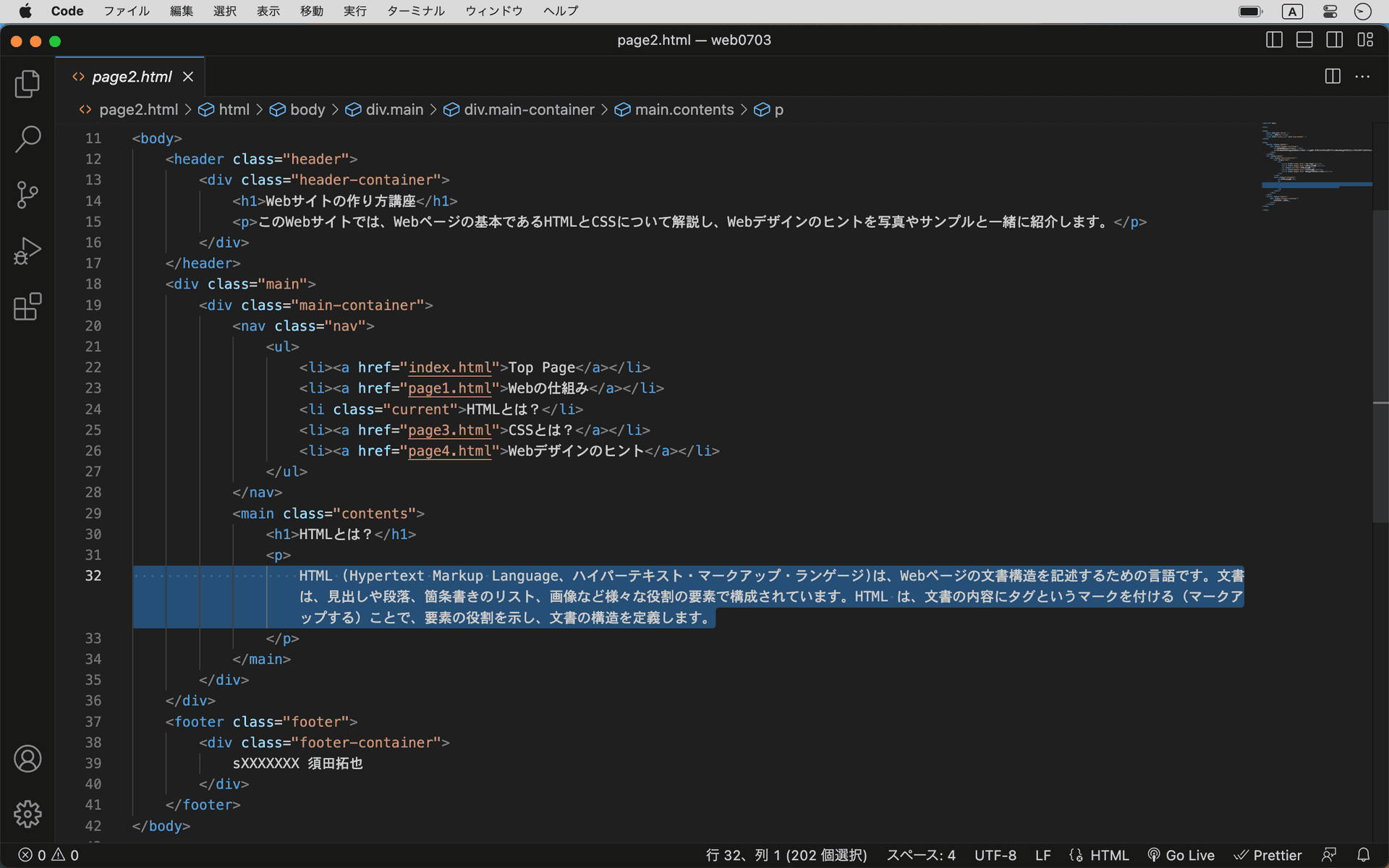1389x868 pixels.
Task: Open the 選択 menu
Action: pos(225,11)
